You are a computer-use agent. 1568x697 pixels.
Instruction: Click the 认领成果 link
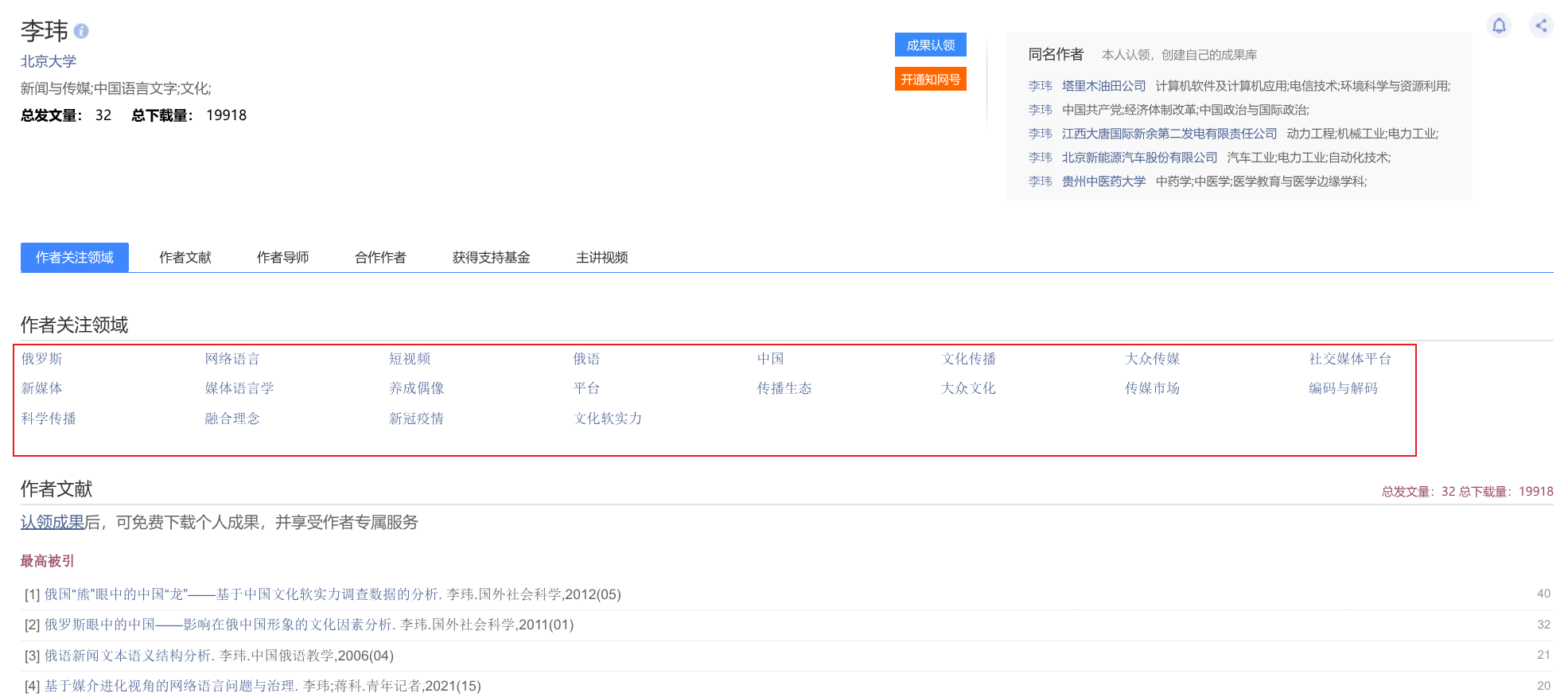coord(53,522)
